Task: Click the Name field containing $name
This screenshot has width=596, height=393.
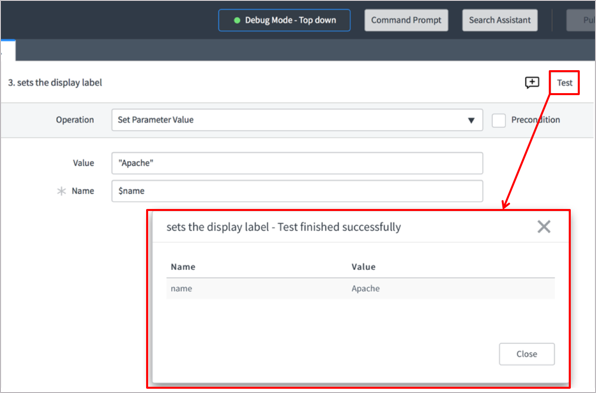Action: point(297,191)
